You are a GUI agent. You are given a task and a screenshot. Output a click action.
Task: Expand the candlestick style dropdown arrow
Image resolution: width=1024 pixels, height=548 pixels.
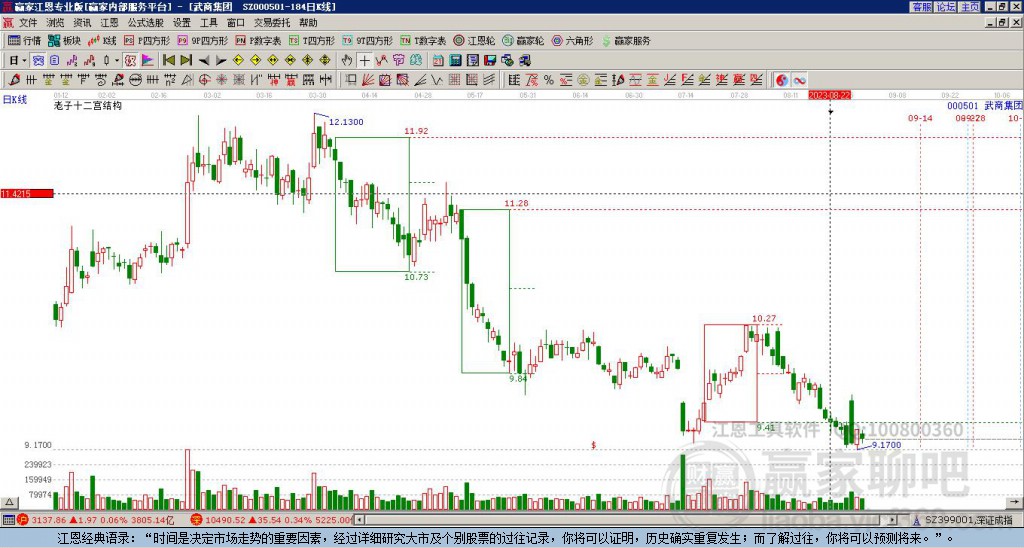[116, 60]
